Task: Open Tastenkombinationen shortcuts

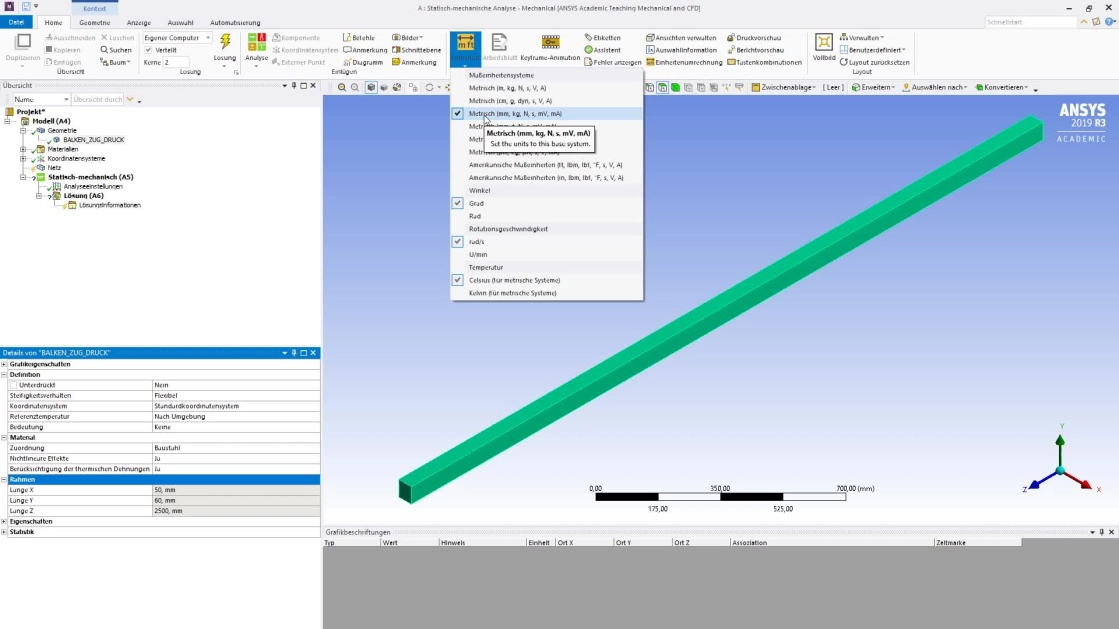Action: (x=764, y=62)
